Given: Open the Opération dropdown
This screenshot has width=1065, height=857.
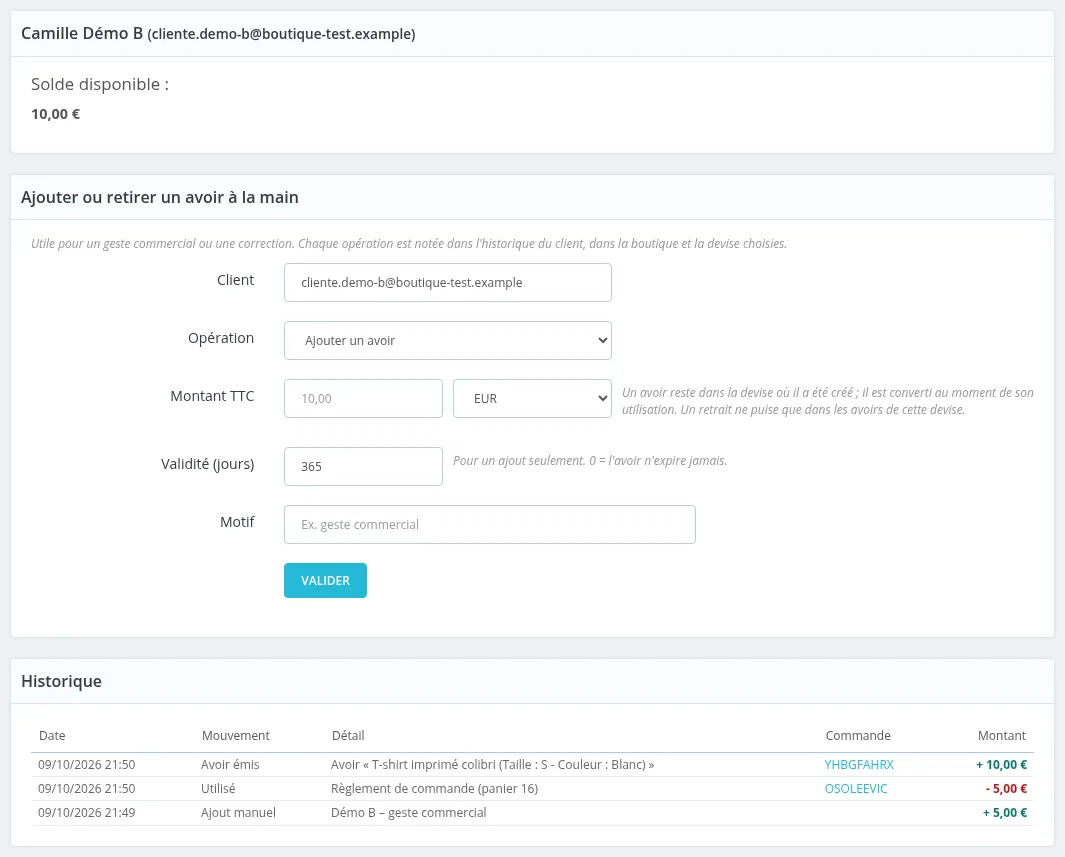Looking at the screenshot, I should [x=448, y=340].
